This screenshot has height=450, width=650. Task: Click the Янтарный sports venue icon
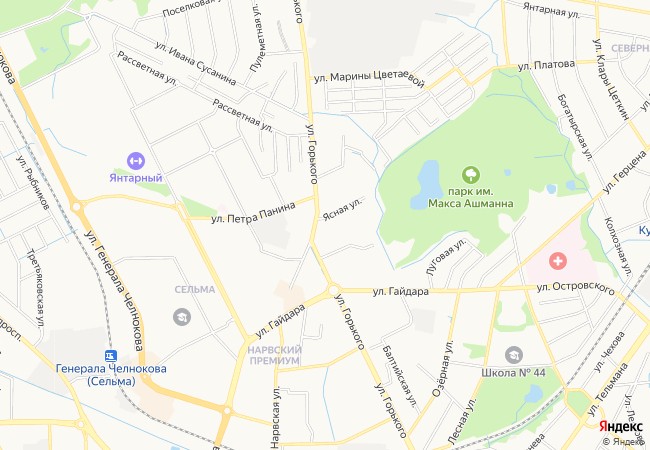click(x=136, y=161)
